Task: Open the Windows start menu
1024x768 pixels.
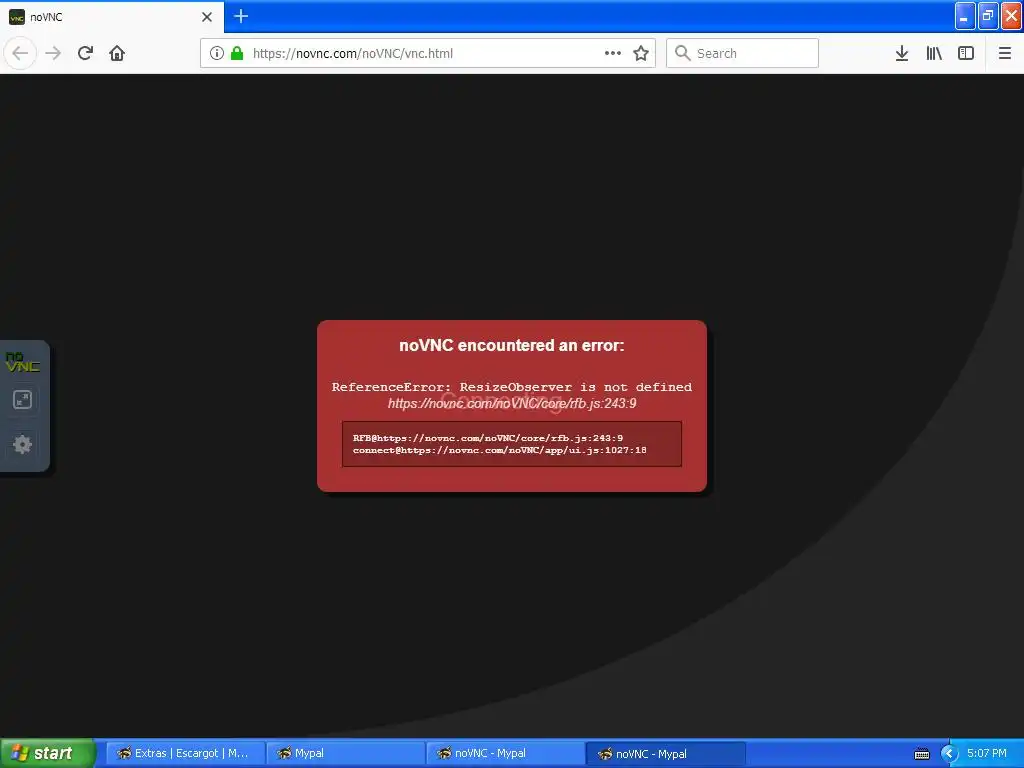Action: 47,753
